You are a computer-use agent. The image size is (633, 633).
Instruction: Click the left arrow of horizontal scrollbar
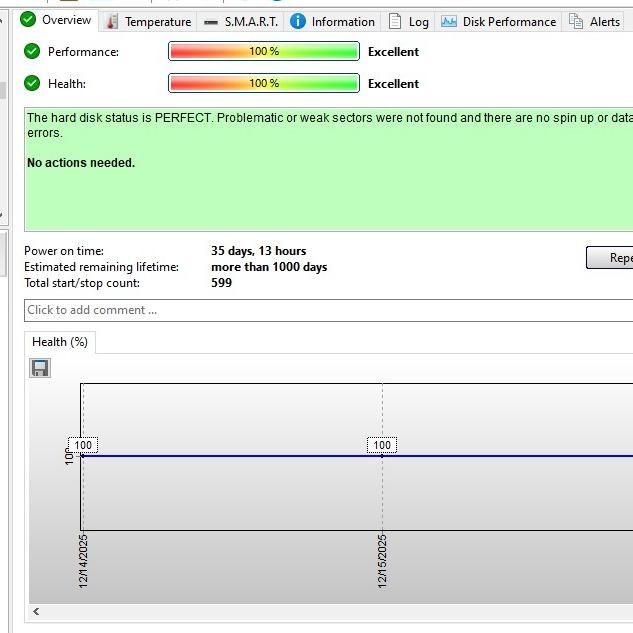point(37,611)
